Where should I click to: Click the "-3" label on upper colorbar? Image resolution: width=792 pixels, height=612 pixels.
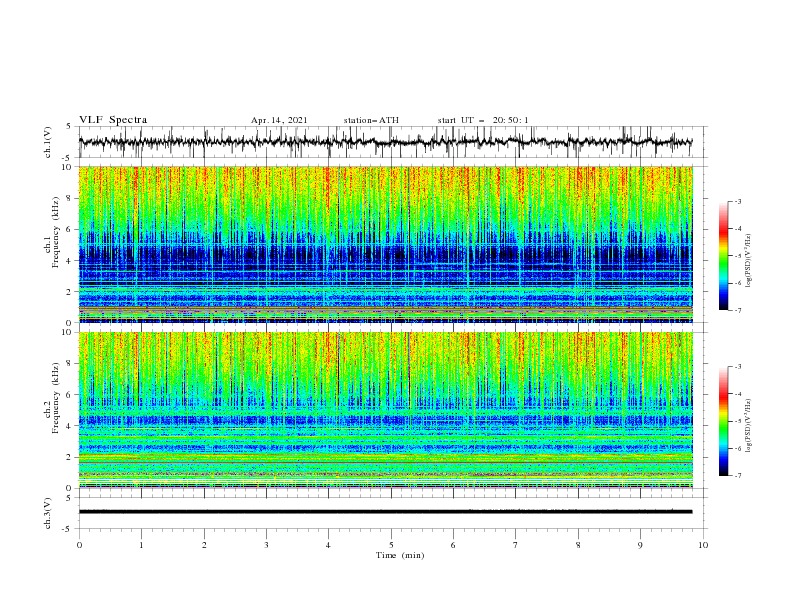737,201
